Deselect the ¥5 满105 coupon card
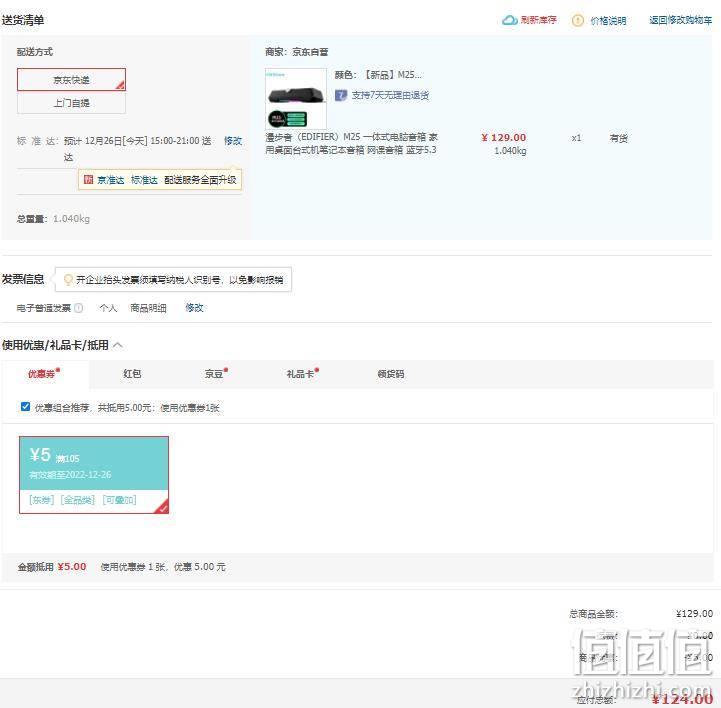The width and height of the screenshot is (721, 708). [x=94, y=475]
